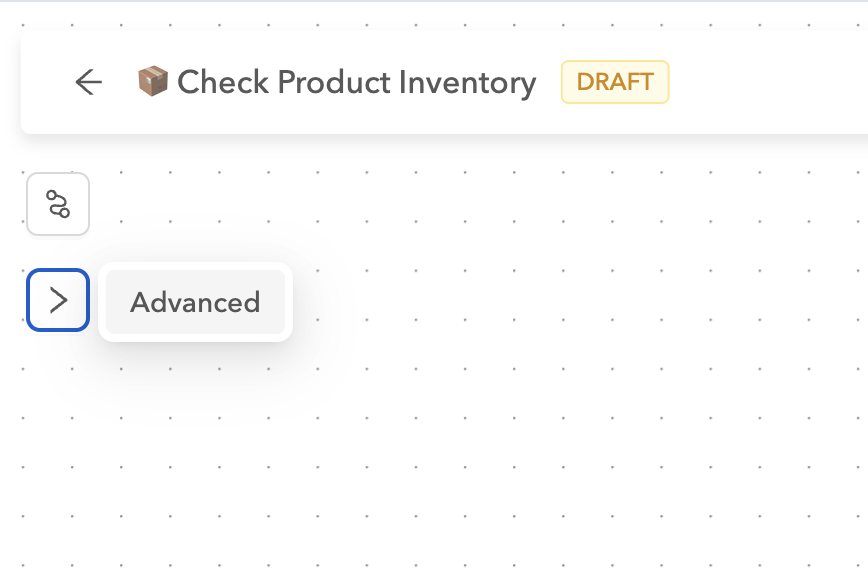Select the flow connection icon above Advanced
Screen dimensions: 868x584
pos(58,204)
